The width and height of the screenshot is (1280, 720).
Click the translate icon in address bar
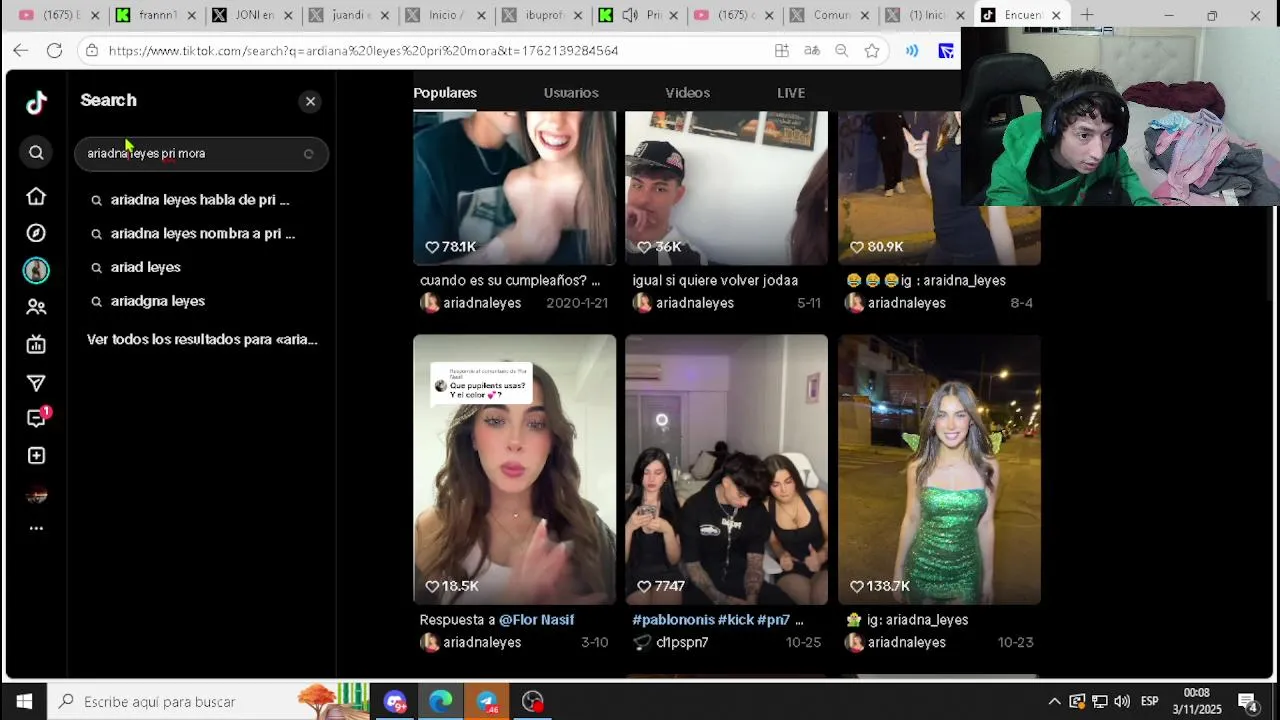(812, 51)
